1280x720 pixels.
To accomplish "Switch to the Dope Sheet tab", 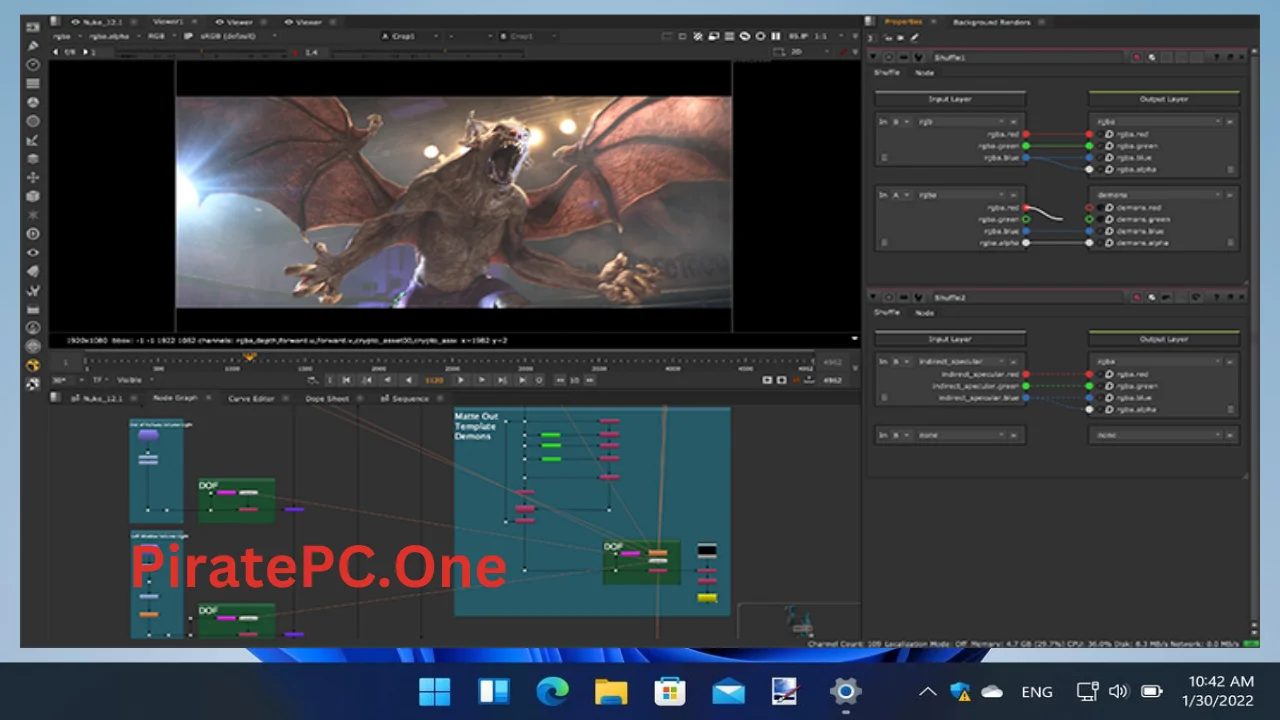I will click(327, 399).
